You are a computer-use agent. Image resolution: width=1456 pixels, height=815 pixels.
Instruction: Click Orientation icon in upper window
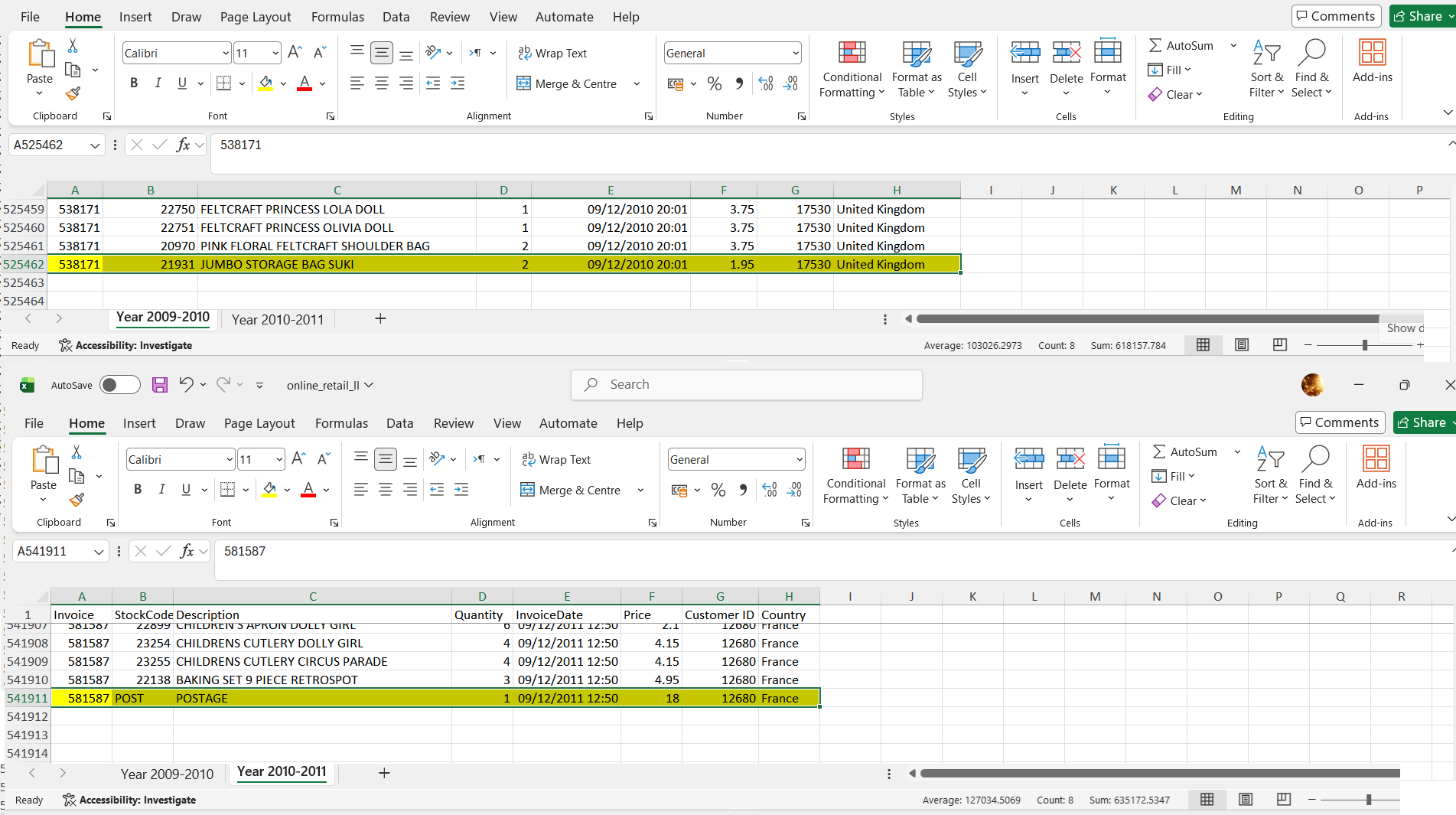tap(434, 53)
